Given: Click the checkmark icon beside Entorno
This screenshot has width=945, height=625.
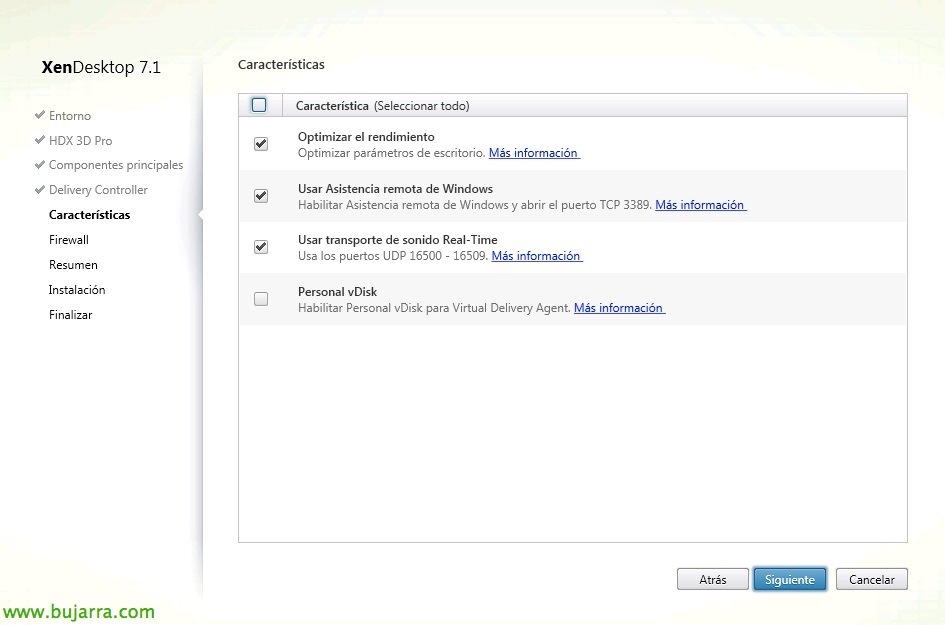Looking at the screenshot, I should pos(40,115).
